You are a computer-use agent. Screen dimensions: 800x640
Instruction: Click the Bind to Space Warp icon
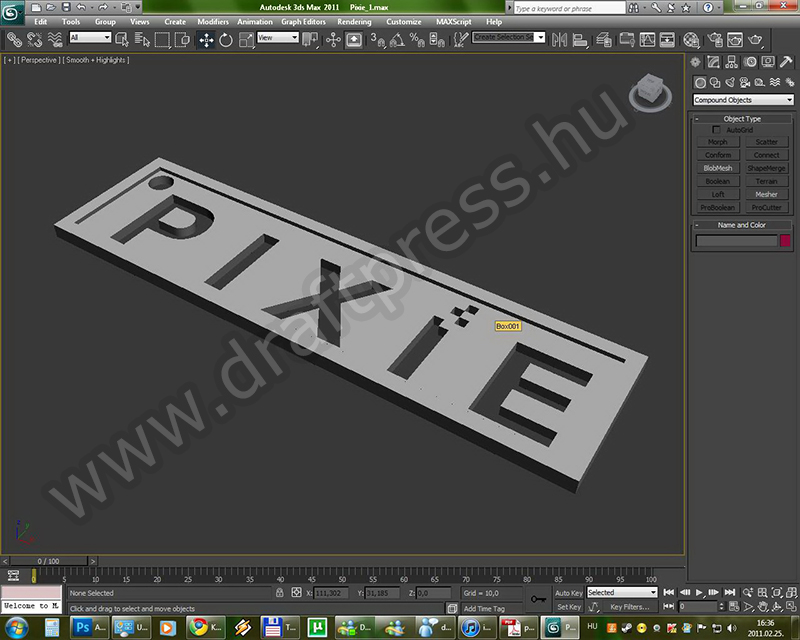[x=55, y=39]
